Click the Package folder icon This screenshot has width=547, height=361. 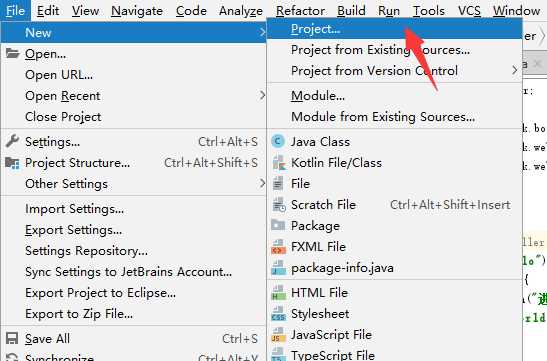[x=278, y=225]
